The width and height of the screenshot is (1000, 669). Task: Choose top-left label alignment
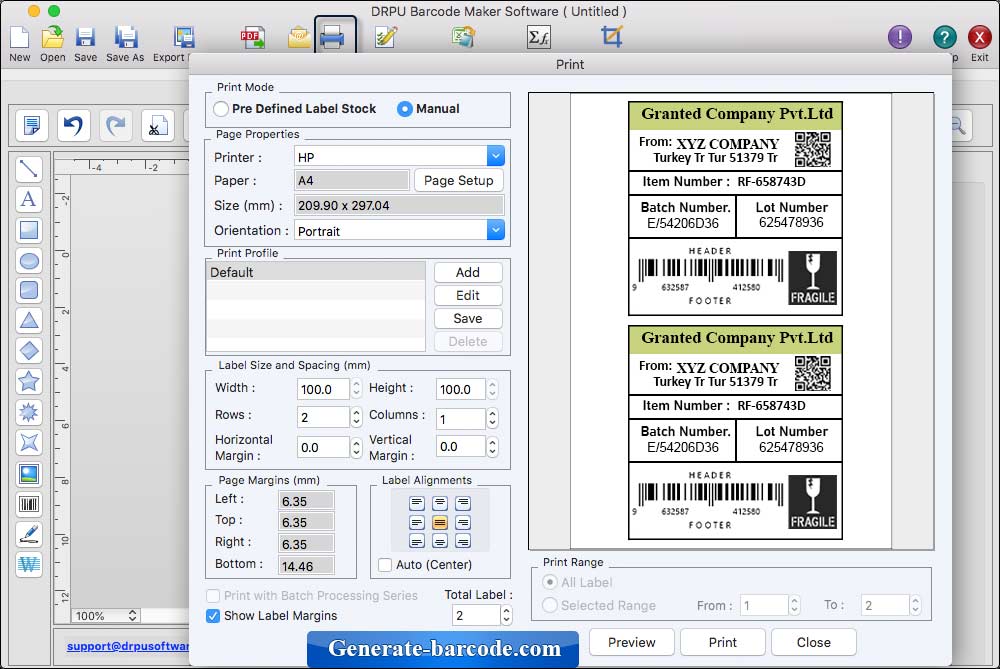coord(416,504)
